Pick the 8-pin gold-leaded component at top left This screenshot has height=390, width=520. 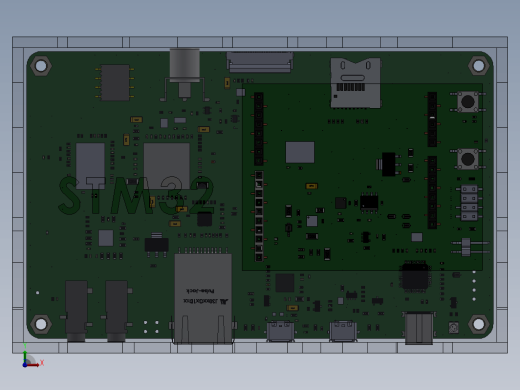point(115,83)
